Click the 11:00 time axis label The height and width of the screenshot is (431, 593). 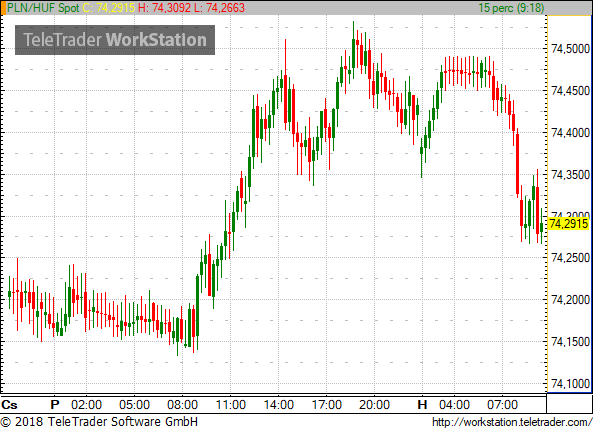pyautogui.click(x=230, y=405)
